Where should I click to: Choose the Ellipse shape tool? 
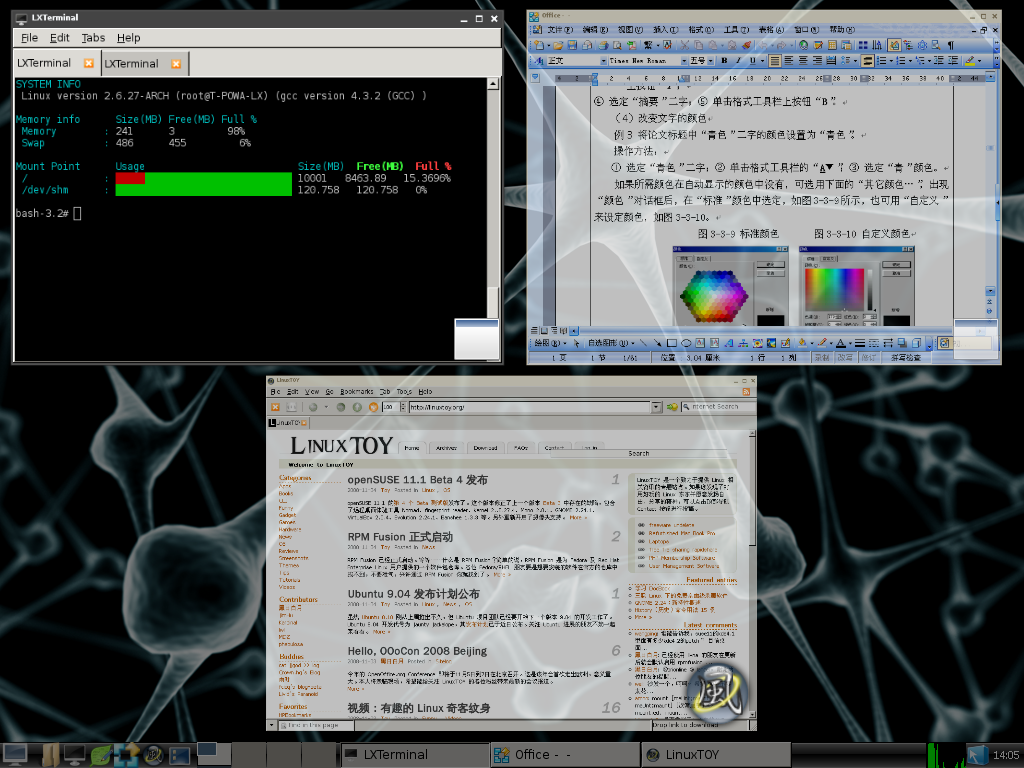[x=686, y=343]
